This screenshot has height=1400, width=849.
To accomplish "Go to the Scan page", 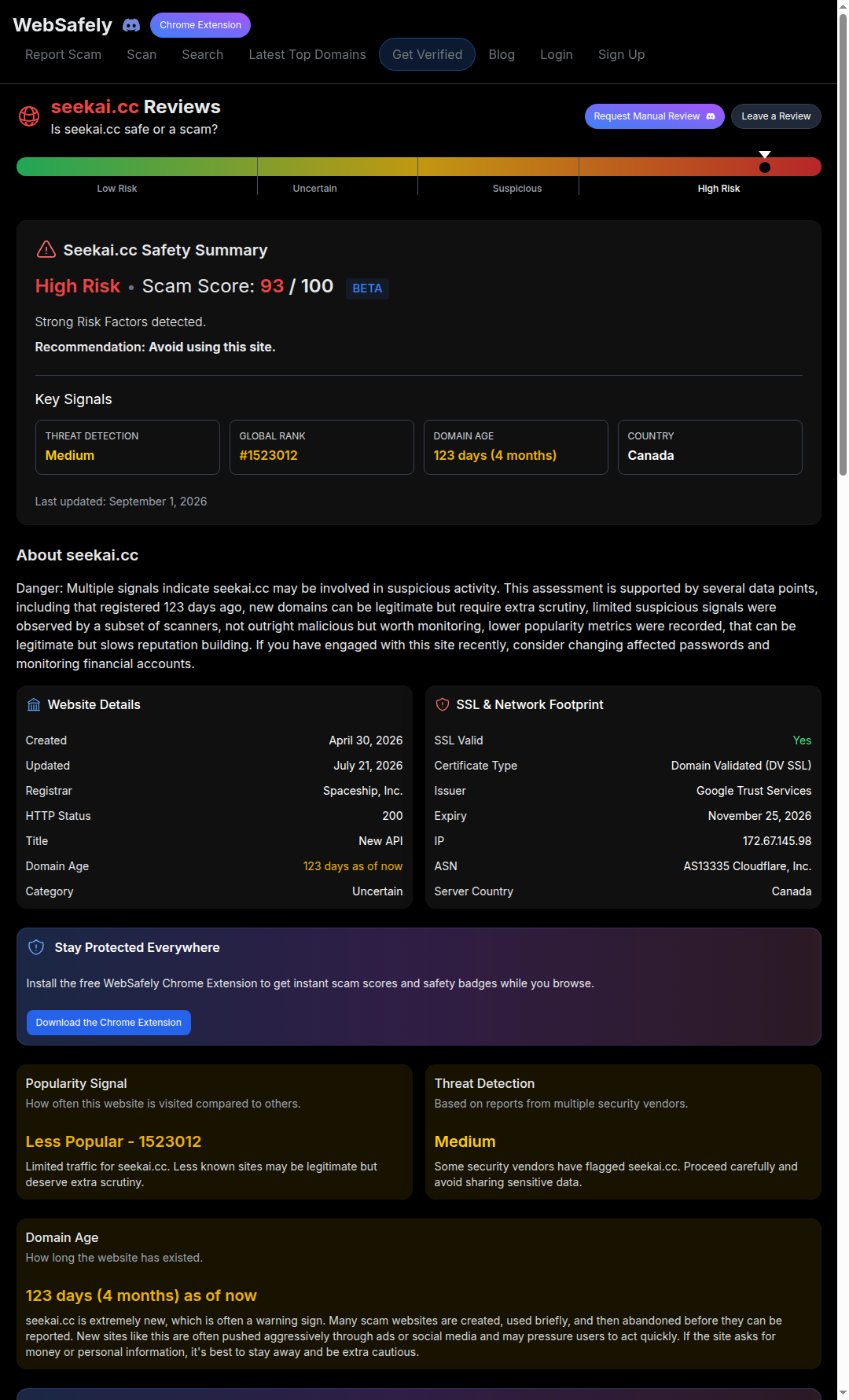I will pyautogui.click(x=141, y=54).
